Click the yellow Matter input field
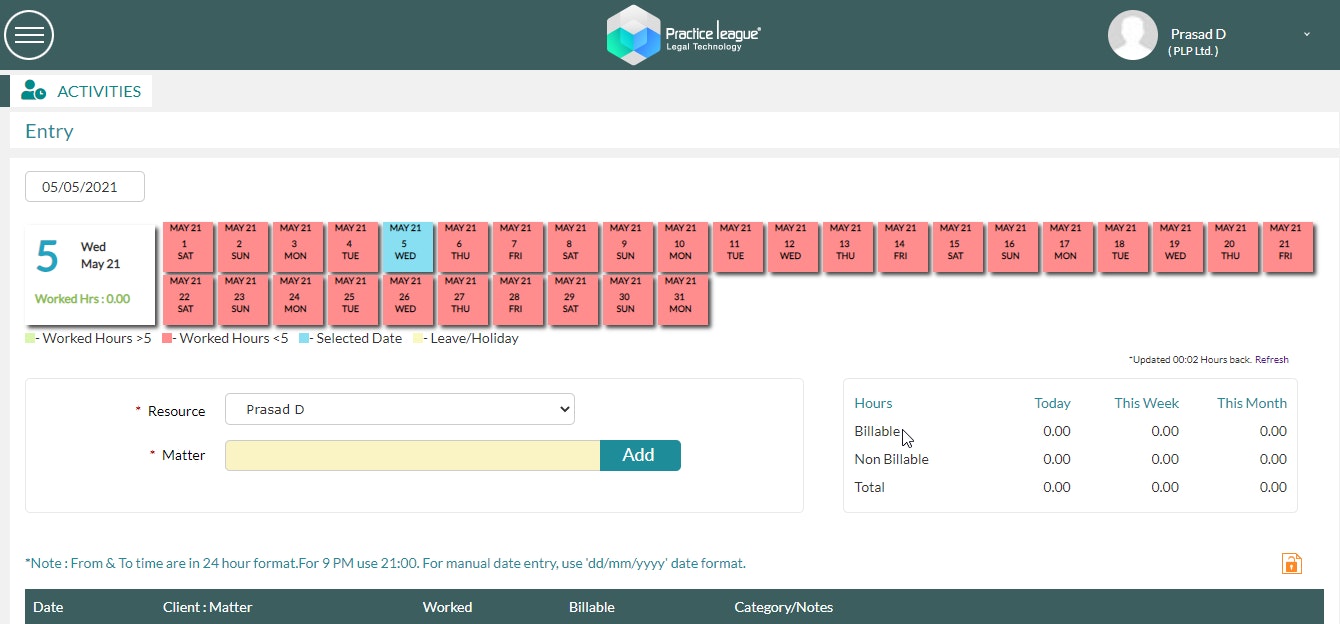This screenshot has height=624, width=1340. coord(412,455)
